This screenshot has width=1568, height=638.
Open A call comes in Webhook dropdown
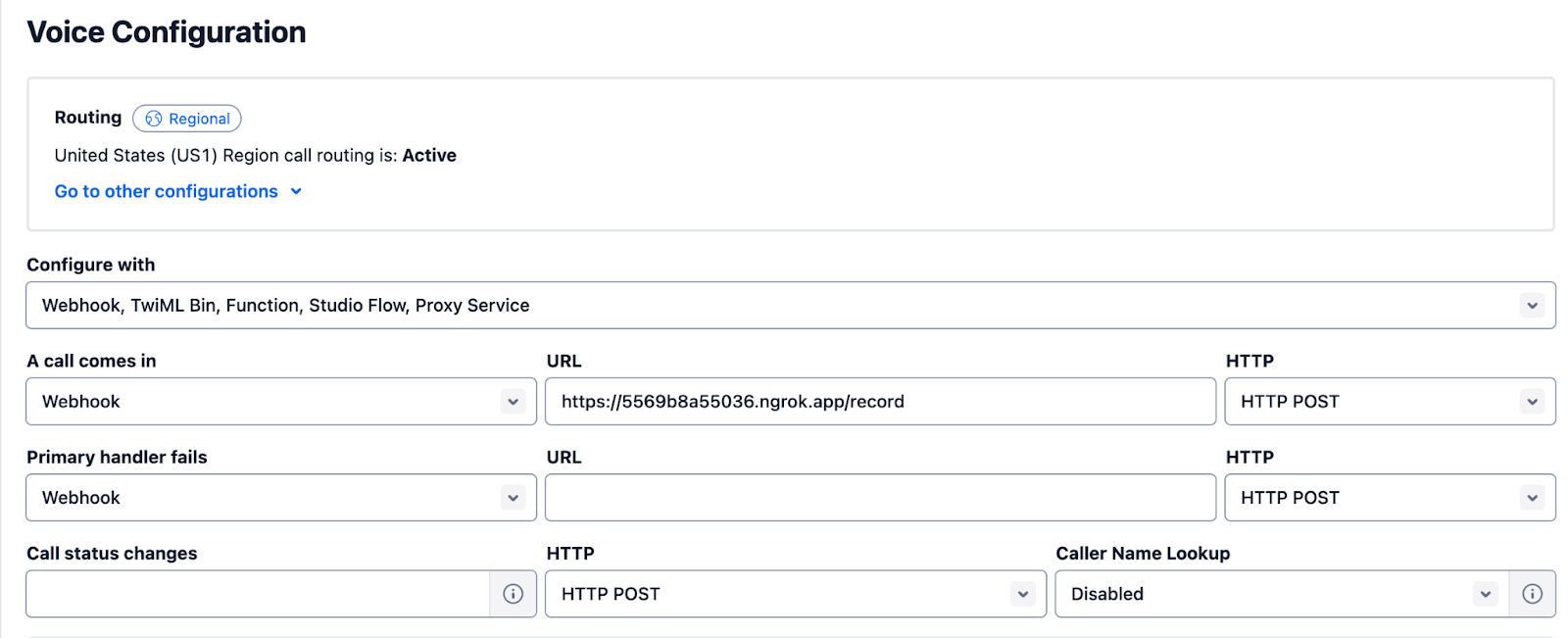coord(281,402)
